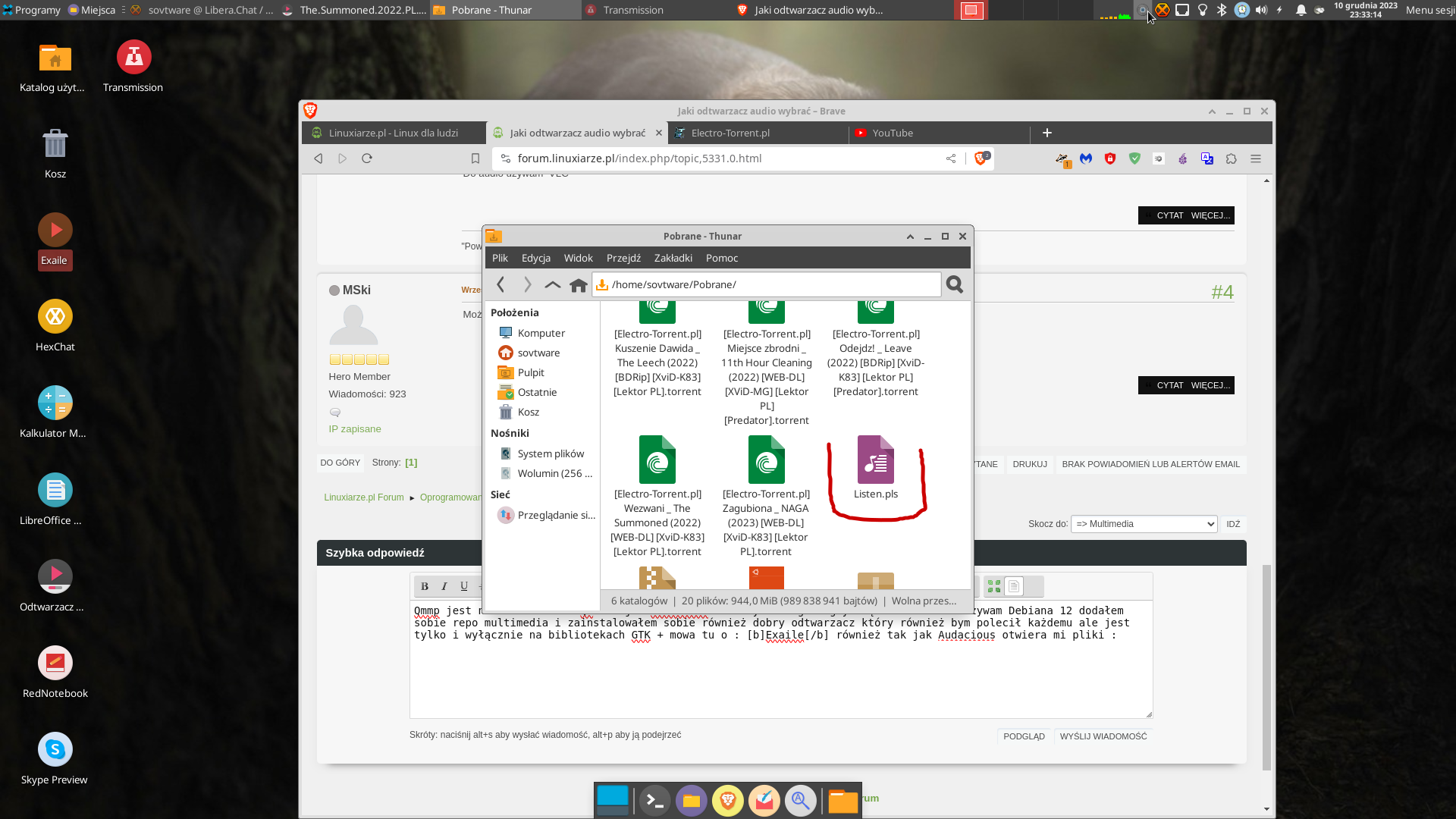Open MSki user profile link
This screenshot has height=819, width=1456.
click(356, 290)
